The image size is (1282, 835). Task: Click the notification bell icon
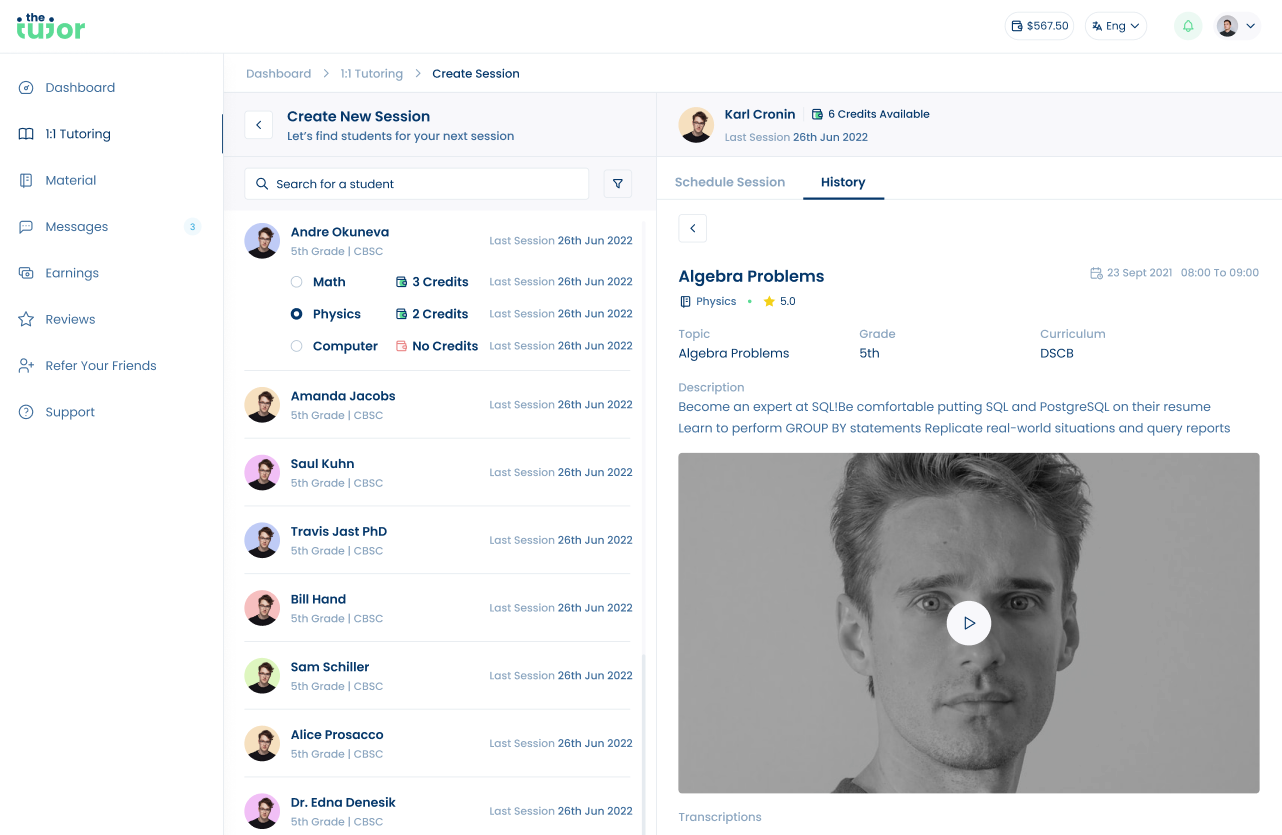1188,26
